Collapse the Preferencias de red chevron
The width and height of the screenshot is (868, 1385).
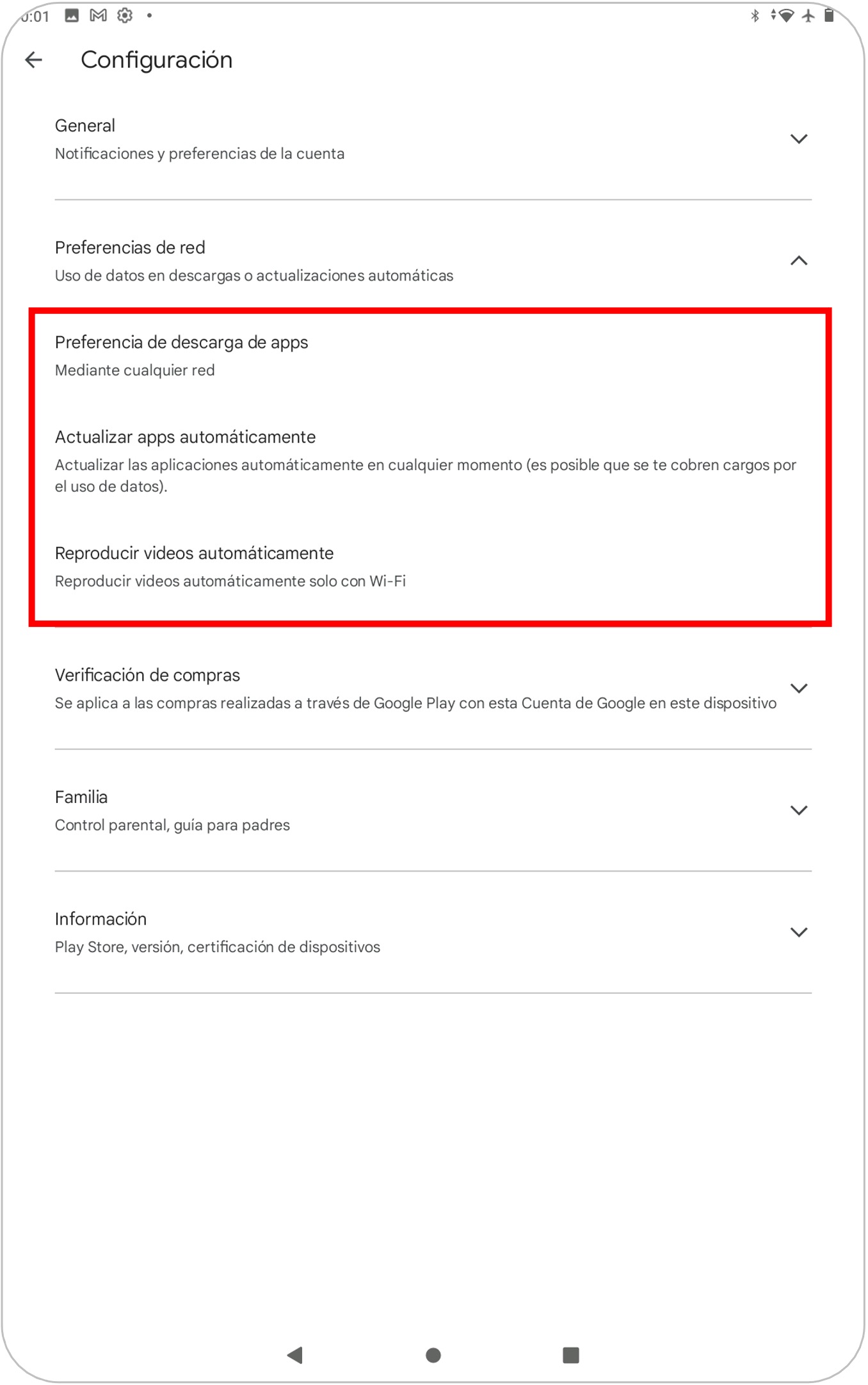(798, 261)
